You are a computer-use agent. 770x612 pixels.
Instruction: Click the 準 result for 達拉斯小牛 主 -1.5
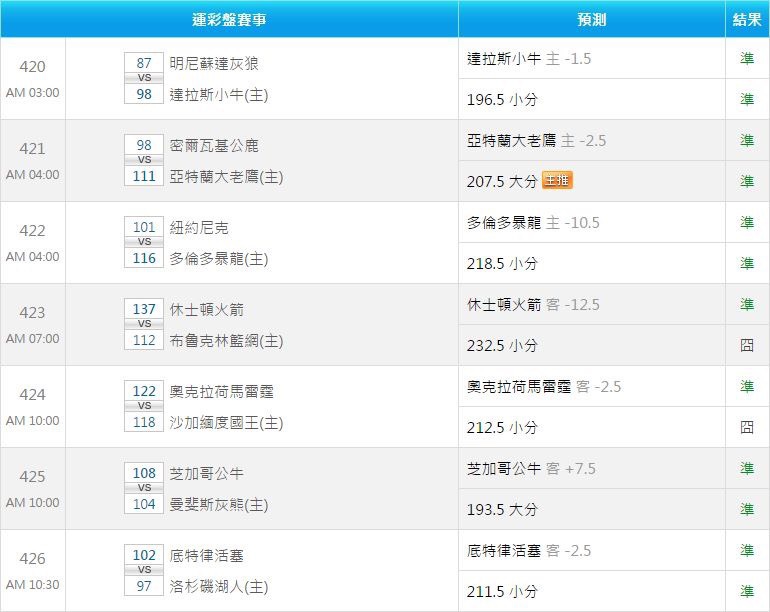[x=747, y=59]
